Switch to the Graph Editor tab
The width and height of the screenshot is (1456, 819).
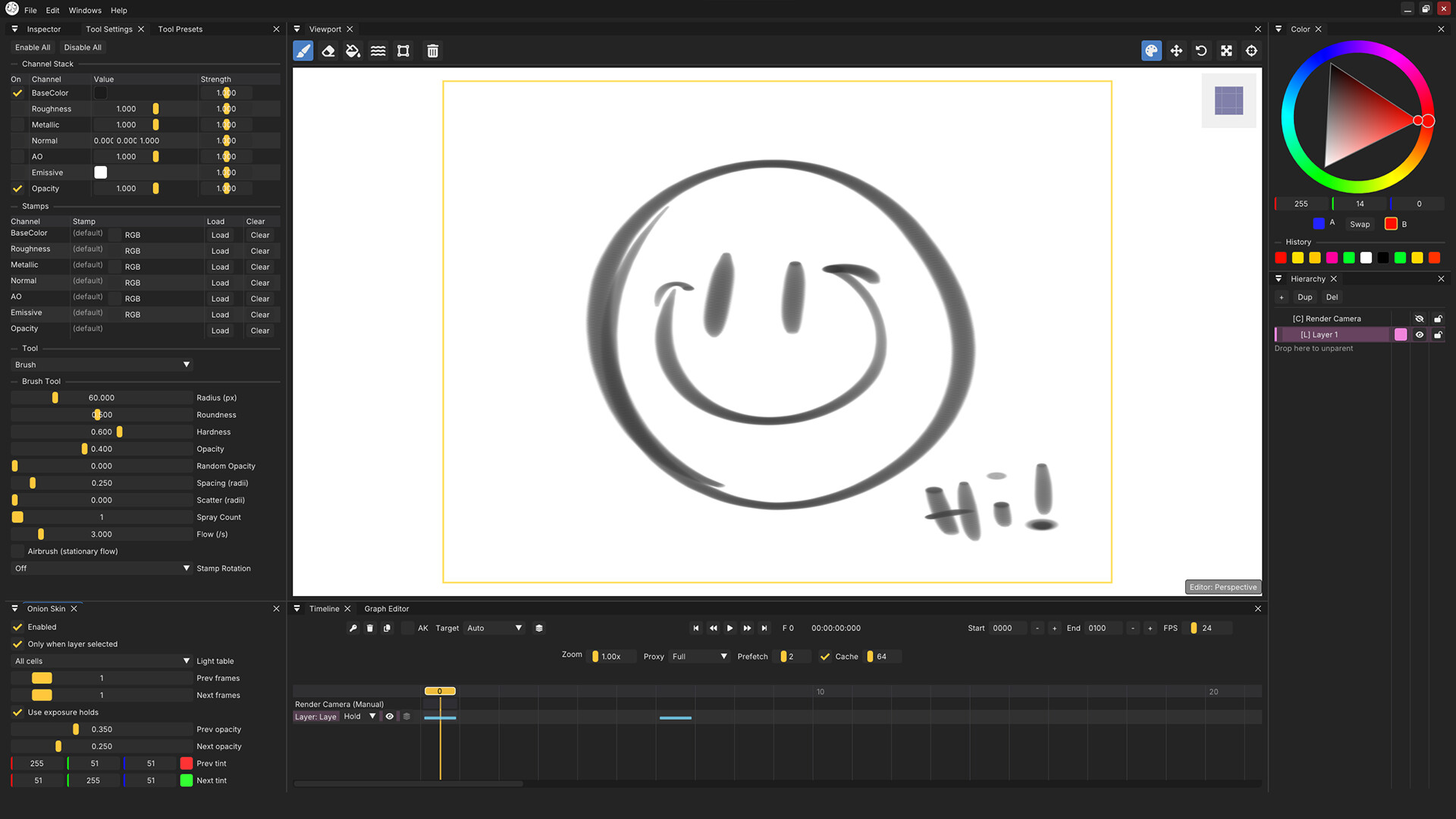pyautogui.click(x=387, y=608)
